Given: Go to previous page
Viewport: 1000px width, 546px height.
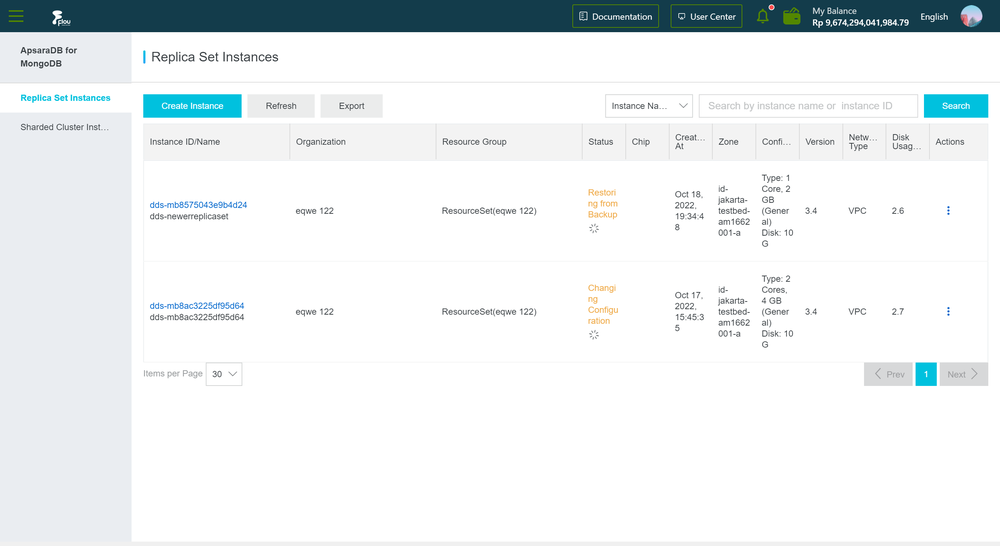Looking at the screenshot, I should point(888,374).
